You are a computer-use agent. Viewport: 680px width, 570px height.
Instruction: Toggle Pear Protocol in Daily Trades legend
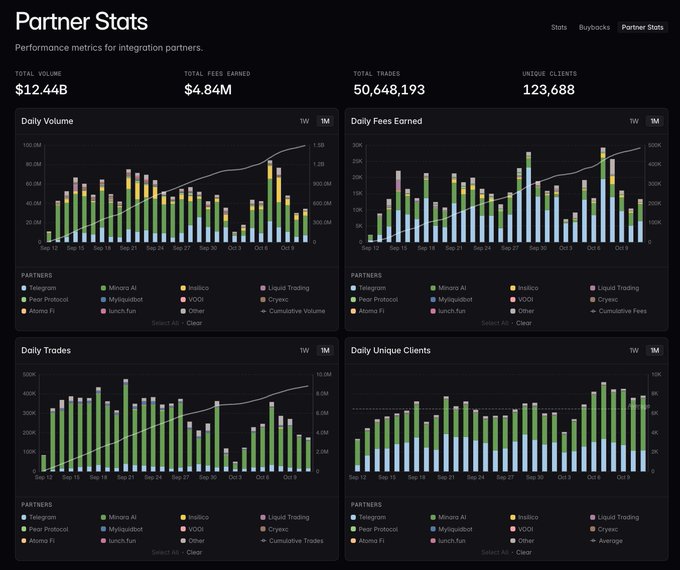pos(45,529)
